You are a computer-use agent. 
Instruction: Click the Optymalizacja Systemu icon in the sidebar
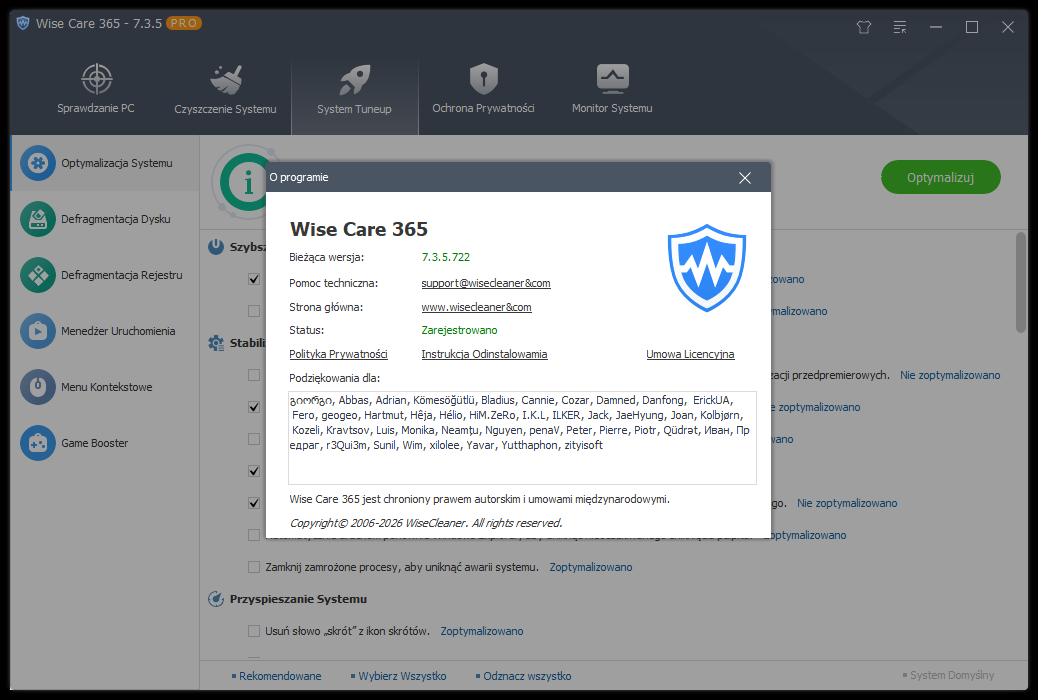tap(38, 163)
